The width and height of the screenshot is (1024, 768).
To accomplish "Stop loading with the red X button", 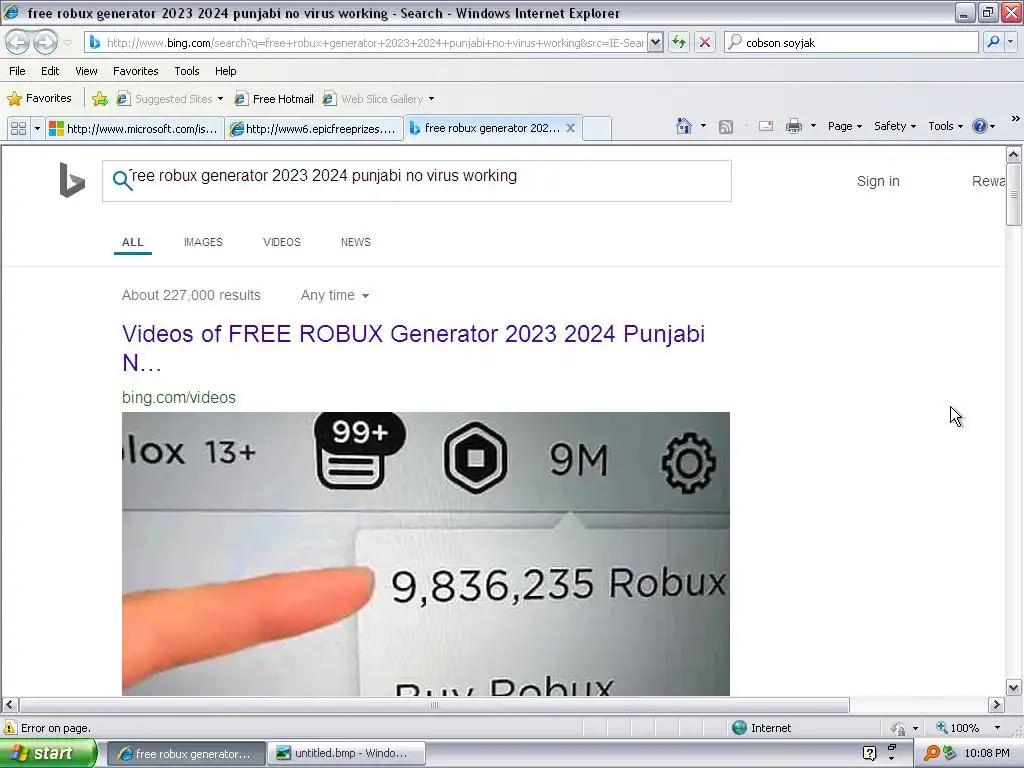I will click(705, 42).
